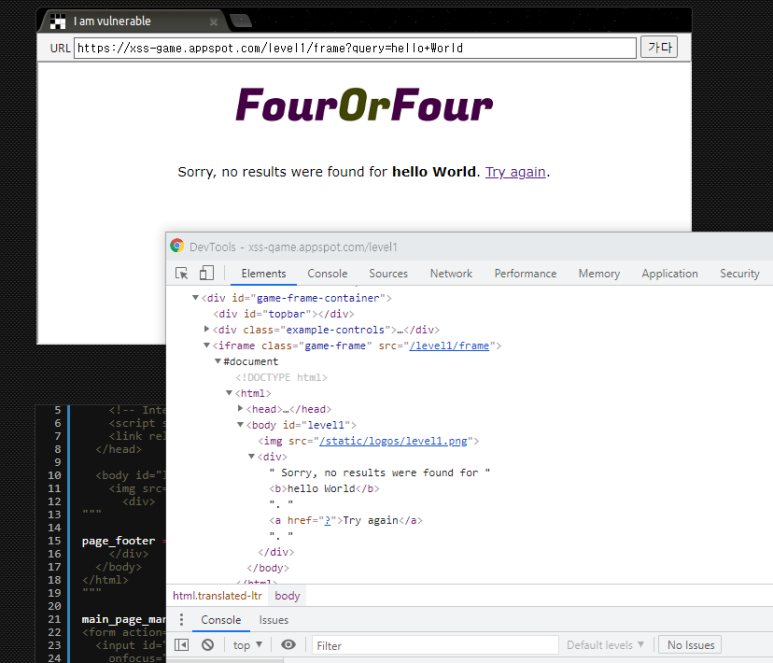
Task: Select the DOCTYPE html line
Action: point(281,378)
